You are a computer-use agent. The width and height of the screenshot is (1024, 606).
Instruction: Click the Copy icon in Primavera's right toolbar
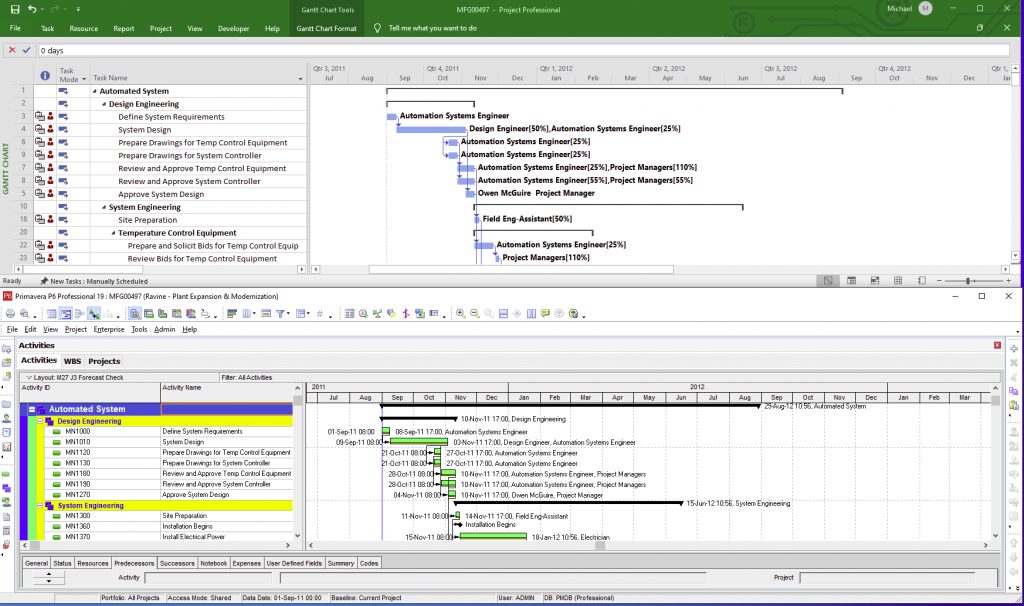1014,391
